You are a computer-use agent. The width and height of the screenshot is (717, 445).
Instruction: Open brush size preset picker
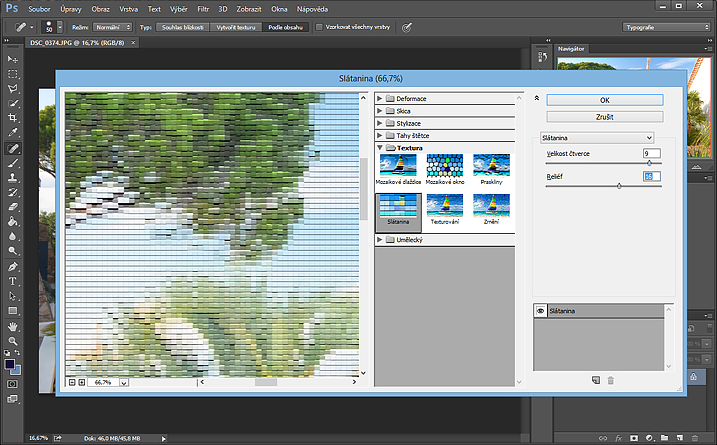pyautogui.click(x=60, y=27)
